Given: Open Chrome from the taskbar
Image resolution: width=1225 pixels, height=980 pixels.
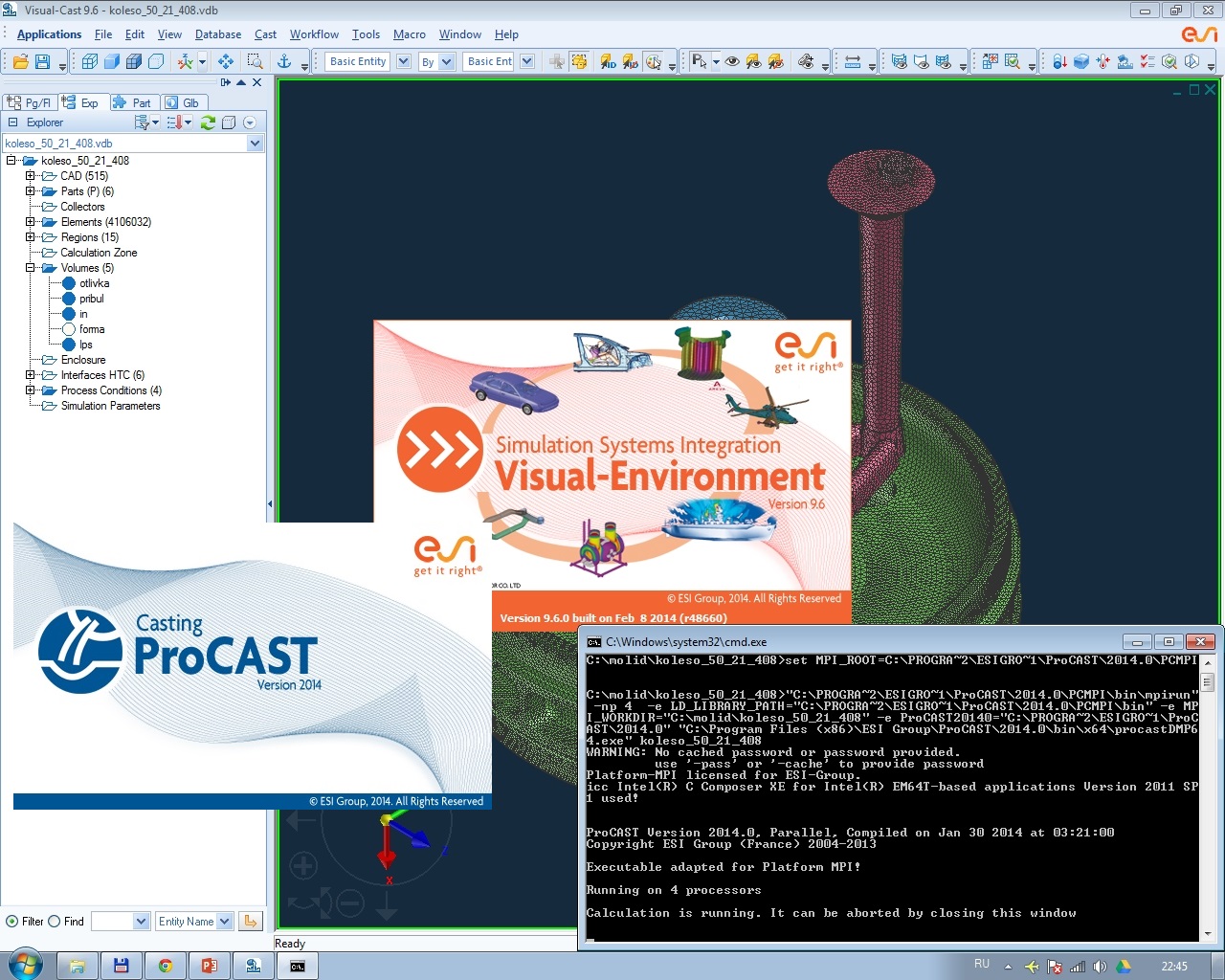Looking at the screenshot, I should [x=166, y=966].
